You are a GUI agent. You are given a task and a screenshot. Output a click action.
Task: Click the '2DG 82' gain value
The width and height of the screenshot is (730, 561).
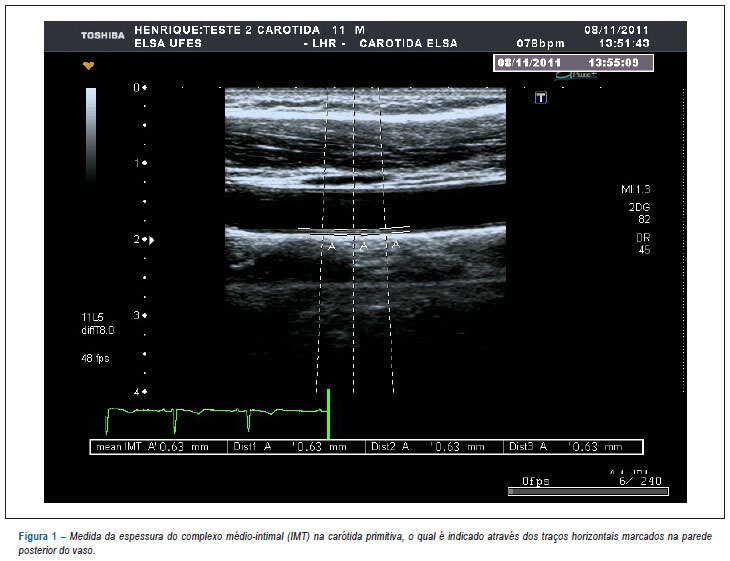[640, 213]
